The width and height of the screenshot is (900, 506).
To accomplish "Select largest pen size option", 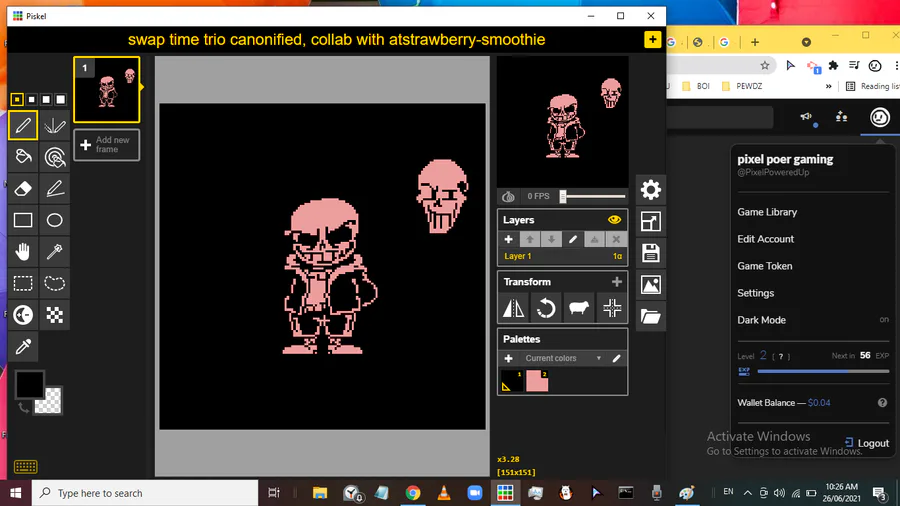I will 60,100.
